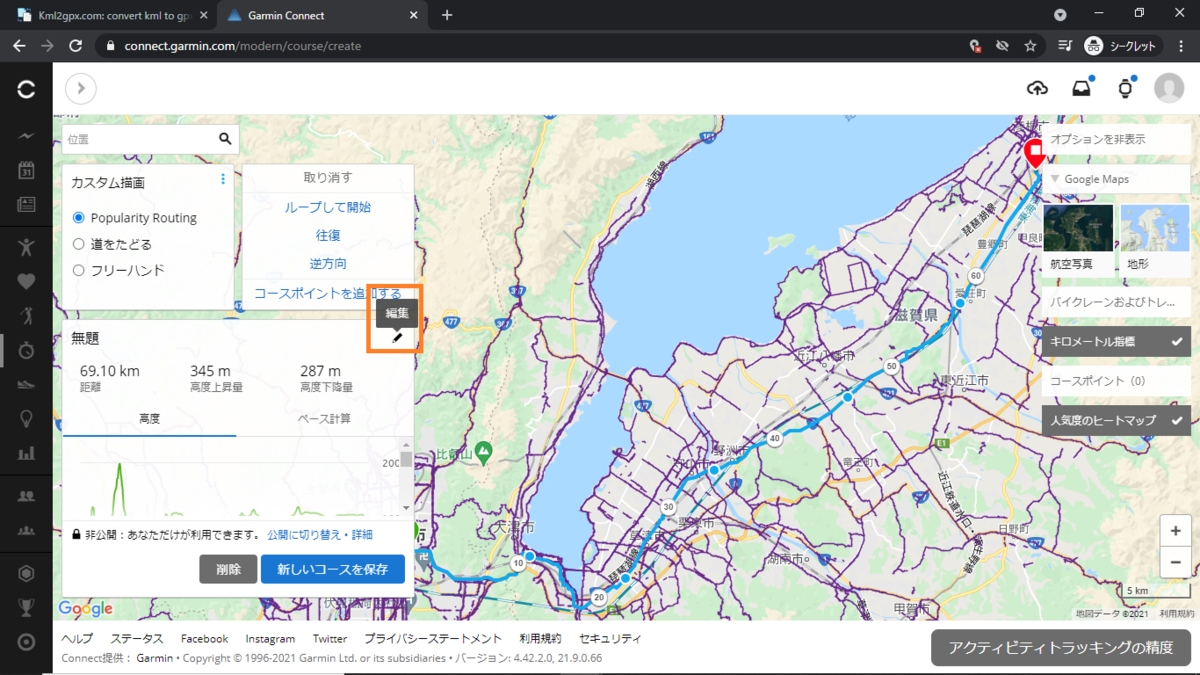Click the circular record icon at sidebar bottom
The width and height of the screenshot is (1200, 675).
[x=26, y=642]
